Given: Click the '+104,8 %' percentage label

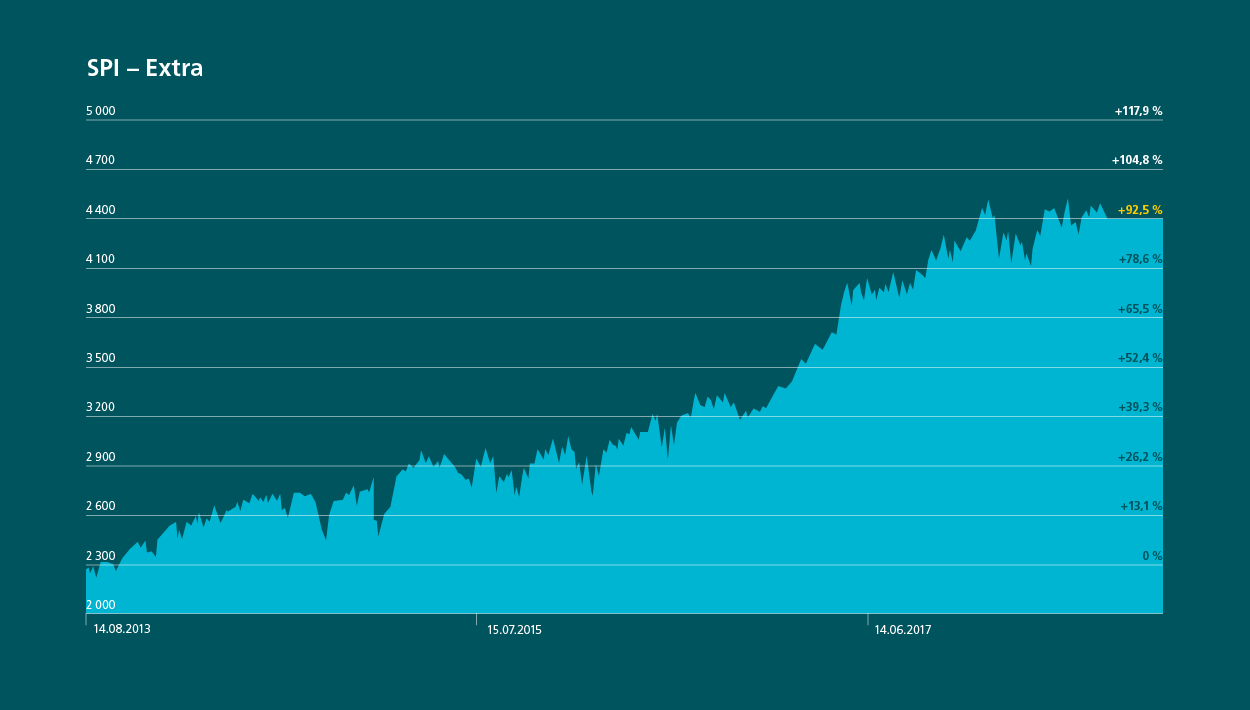Looking at the screenshot, I should (x=1137, y=160).
